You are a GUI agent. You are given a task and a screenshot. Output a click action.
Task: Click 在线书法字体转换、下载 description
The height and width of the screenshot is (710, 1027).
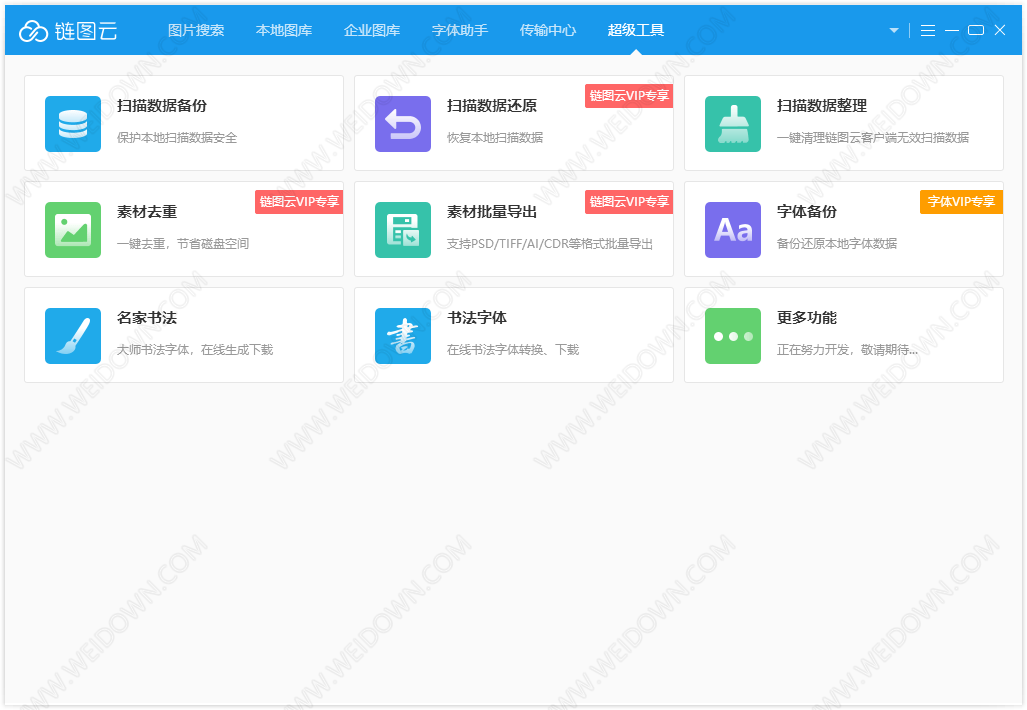(513, 350)
